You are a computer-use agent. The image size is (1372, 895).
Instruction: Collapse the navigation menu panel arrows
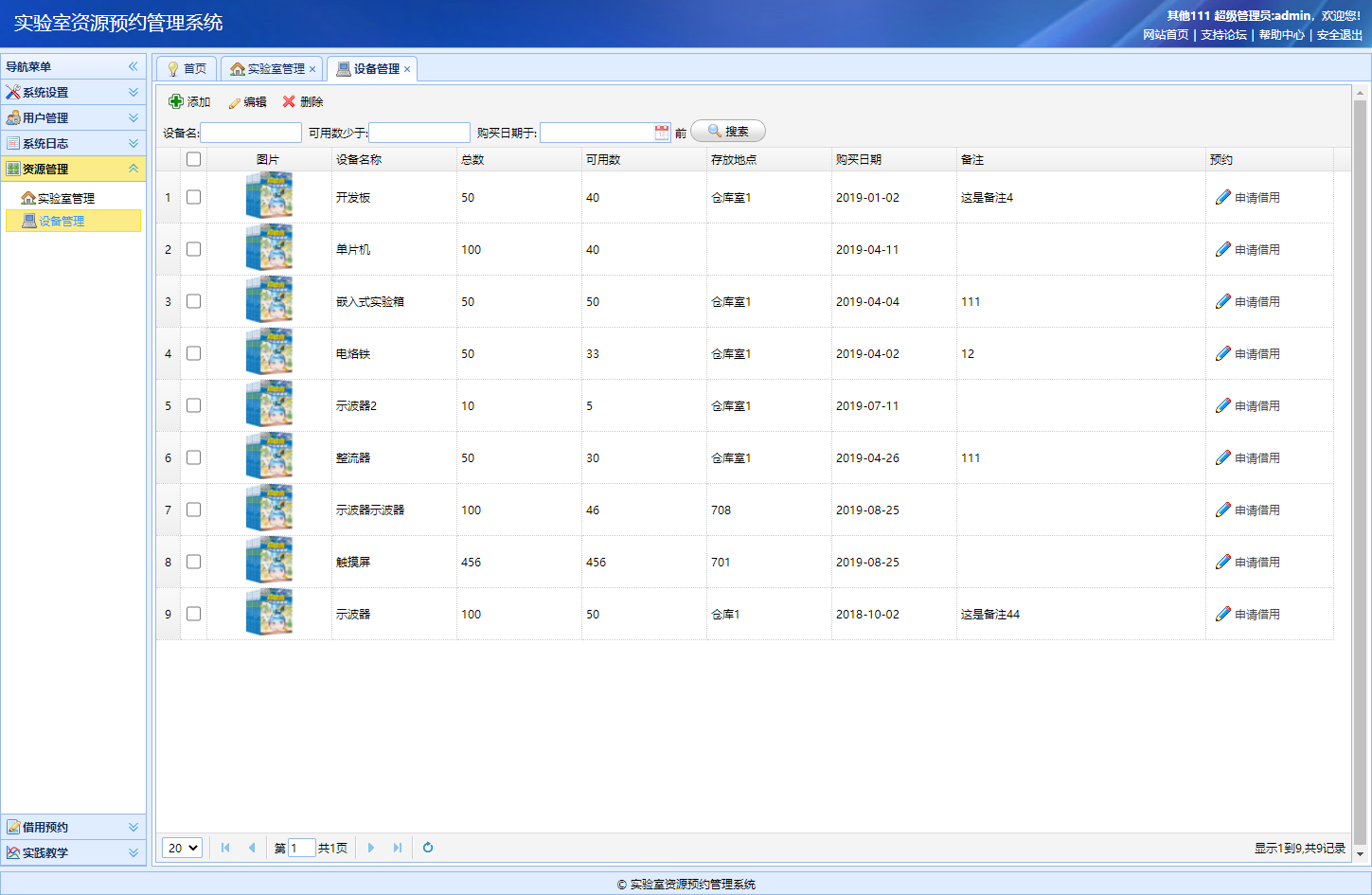click(133, 66)
